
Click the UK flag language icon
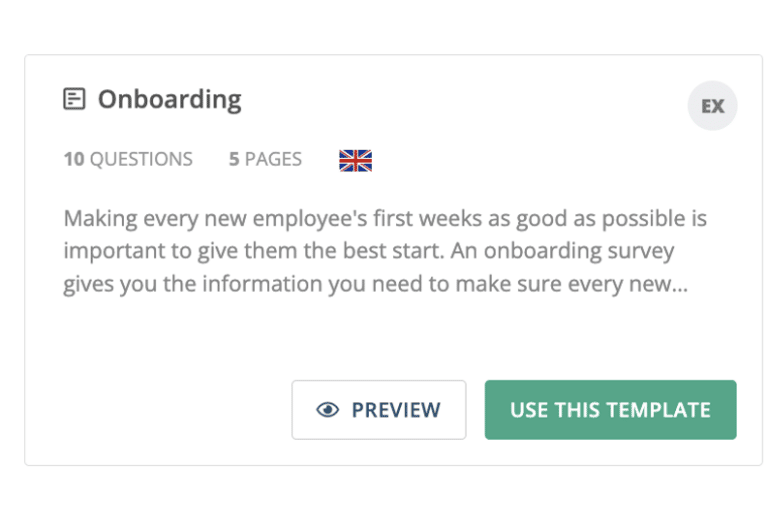[356, 161]
